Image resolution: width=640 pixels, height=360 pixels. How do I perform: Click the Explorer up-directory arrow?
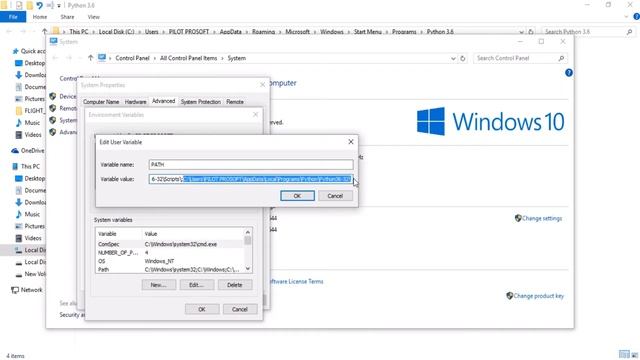click(x=44, y=31)
